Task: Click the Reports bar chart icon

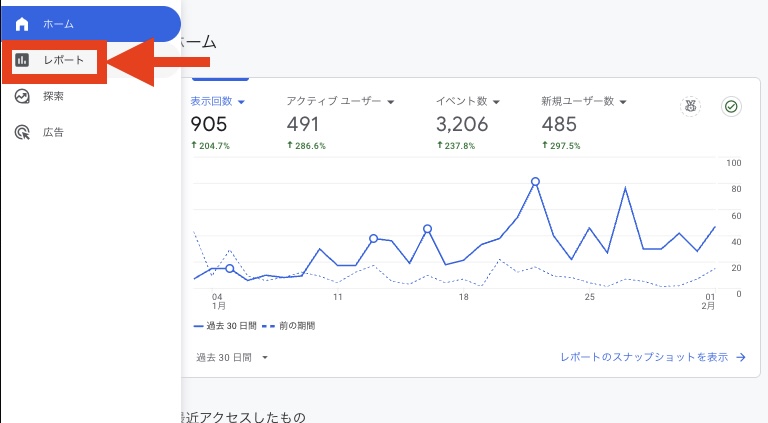Action: pos(22,60)
